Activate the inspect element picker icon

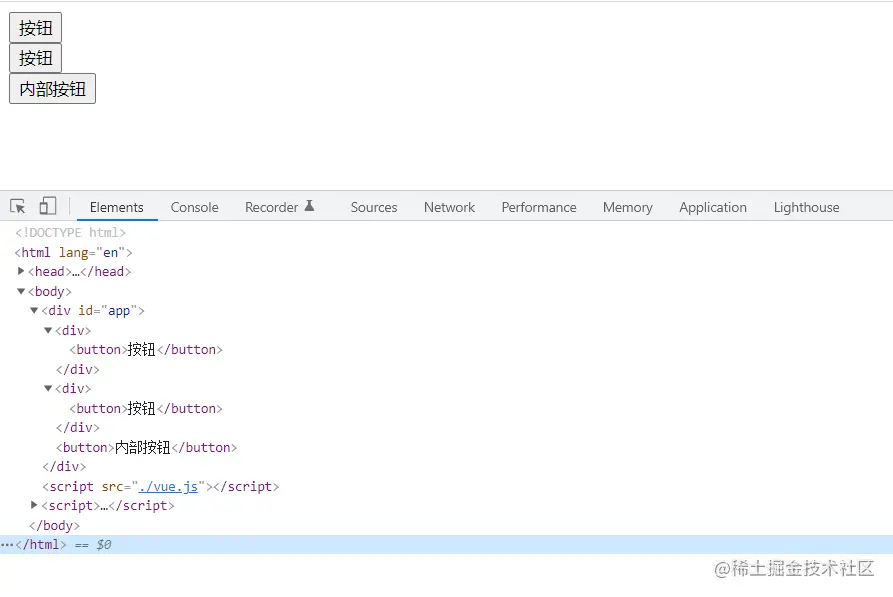18,206
